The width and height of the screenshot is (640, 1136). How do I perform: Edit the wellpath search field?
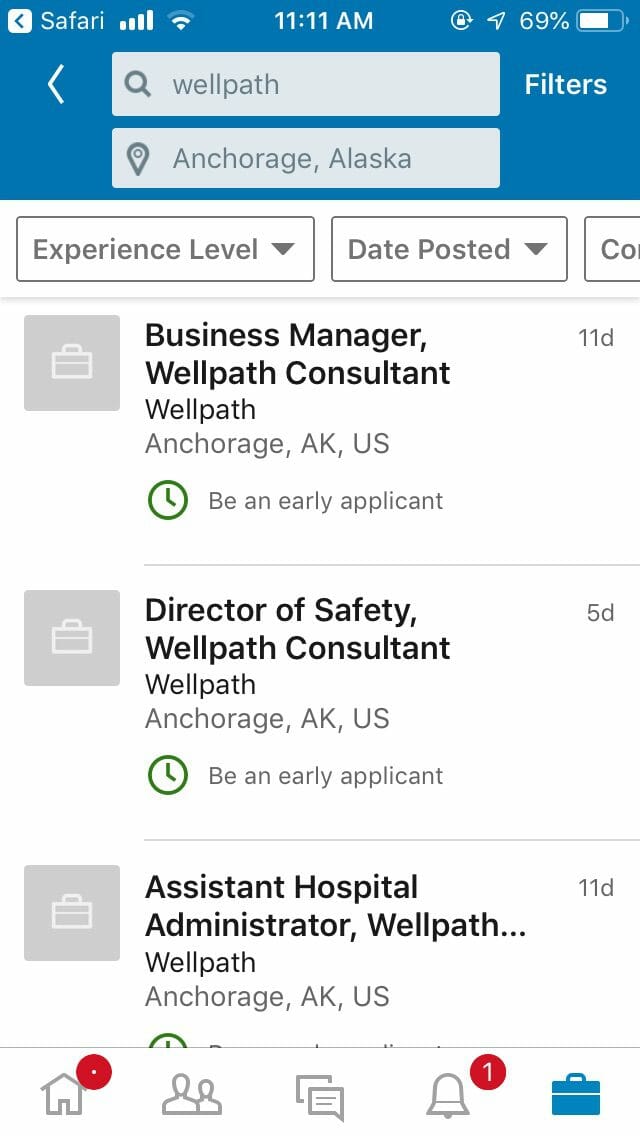click(305, 84)
